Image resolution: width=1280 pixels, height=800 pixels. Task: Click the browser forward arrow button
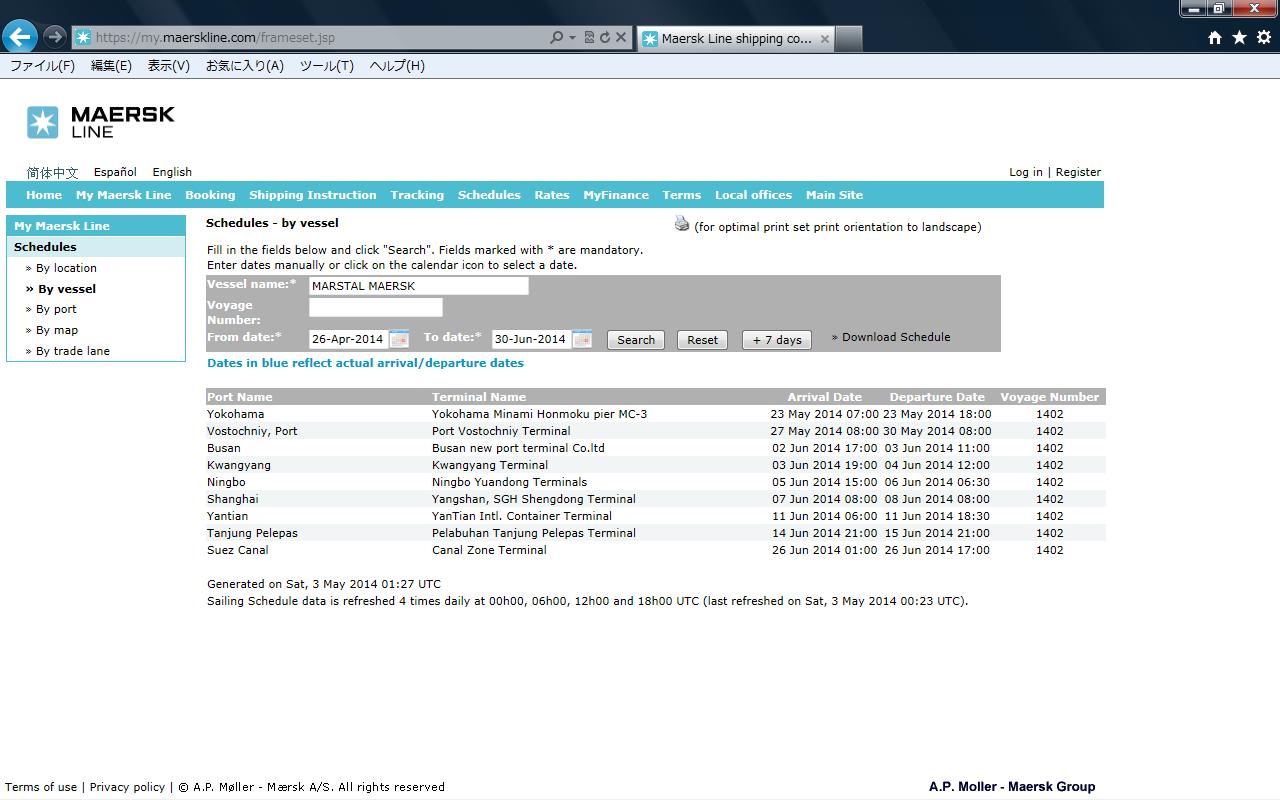[x=55, y=37]
